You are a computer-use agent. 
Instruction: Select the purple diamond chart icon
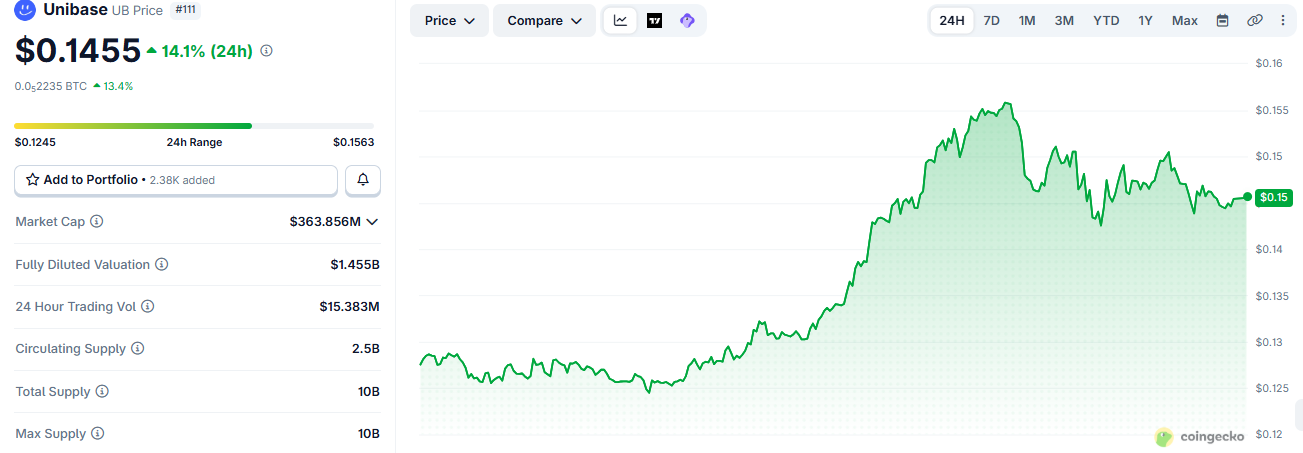click(687, 20)
